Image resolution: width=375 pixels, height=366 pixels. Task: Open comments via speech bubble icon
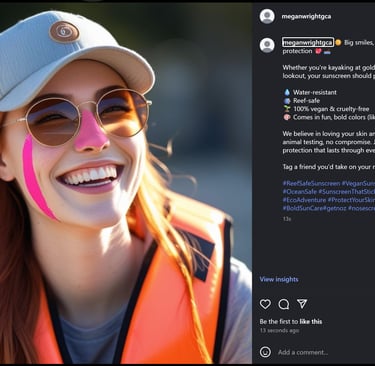coord(284,304)
